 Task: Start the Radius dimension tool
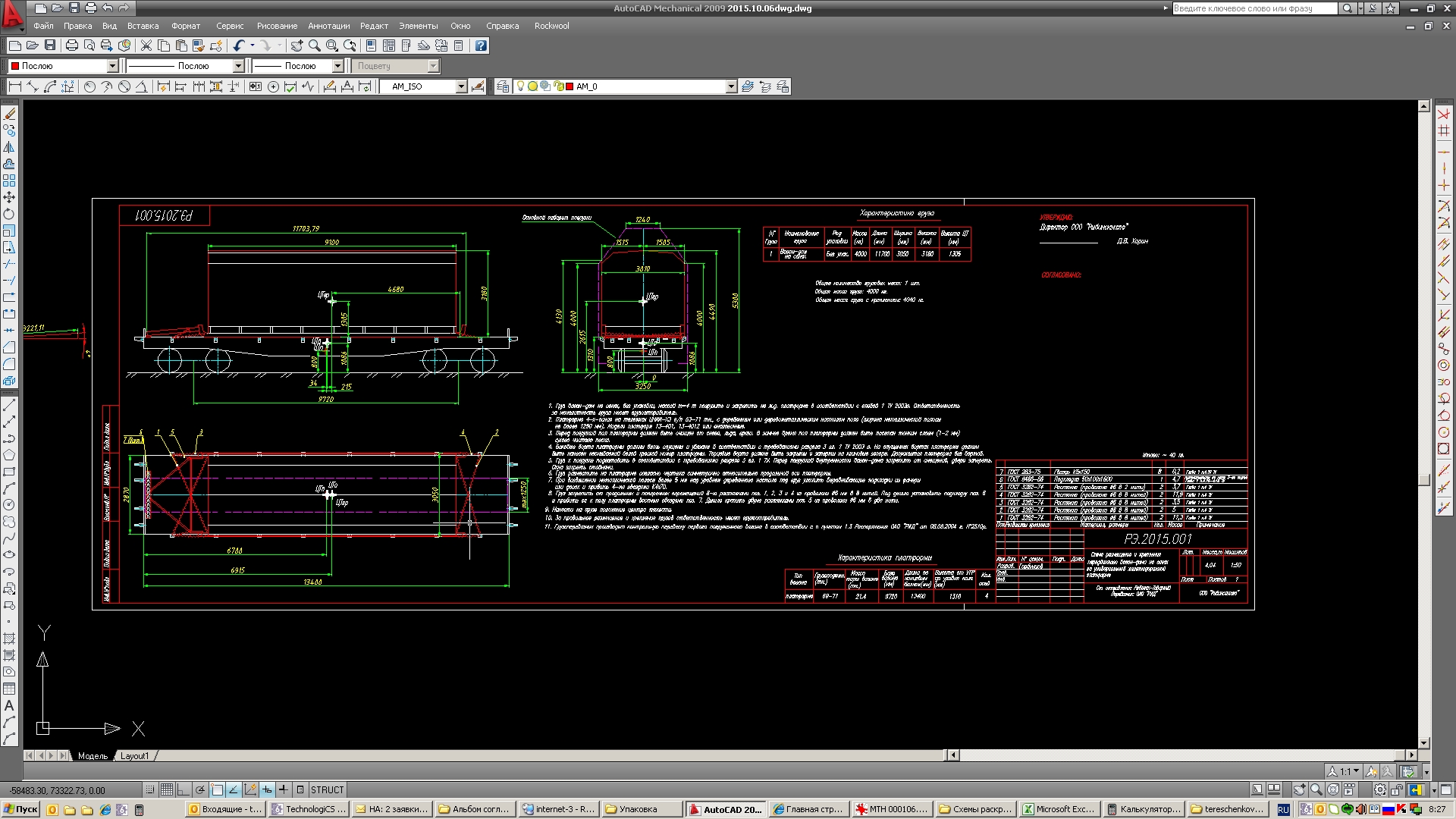[x=89, y=86]
